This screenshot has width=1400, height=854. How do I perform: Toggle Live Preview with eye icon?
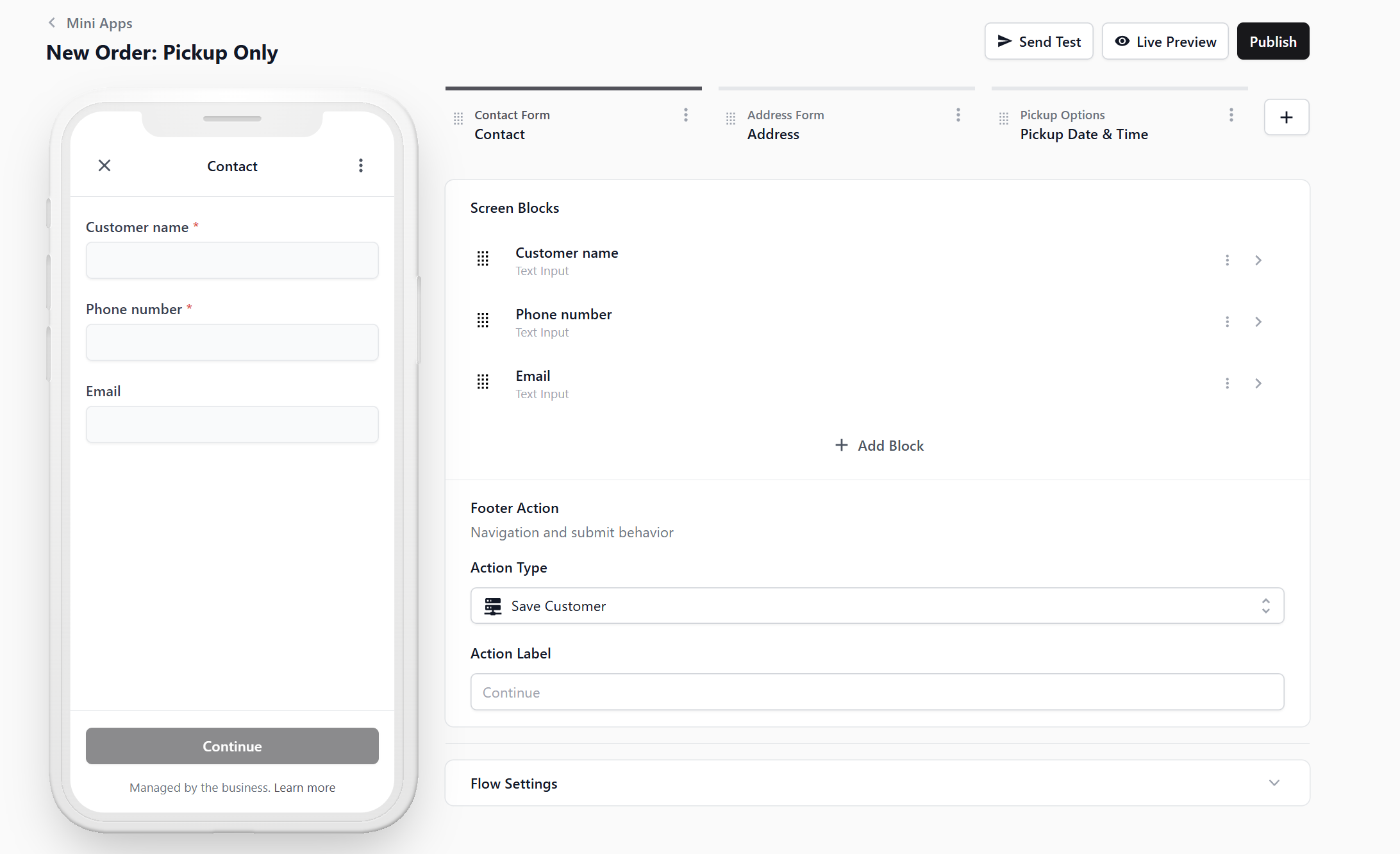[1165, 42]
